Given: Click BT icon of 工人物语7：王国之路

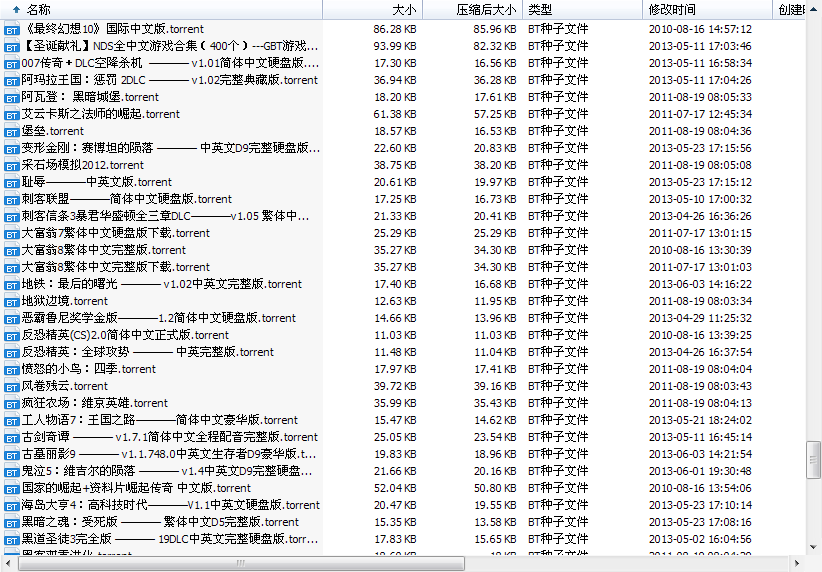Looking at the screenshot, I should point(12,420).
